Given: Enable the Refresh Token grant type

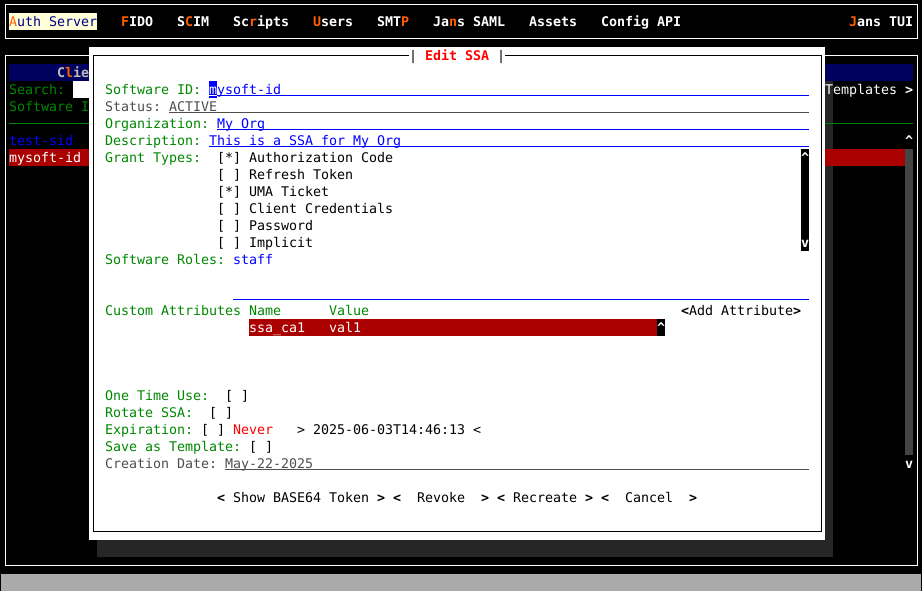Looking at the screenshot, I should tap(229, 175).
